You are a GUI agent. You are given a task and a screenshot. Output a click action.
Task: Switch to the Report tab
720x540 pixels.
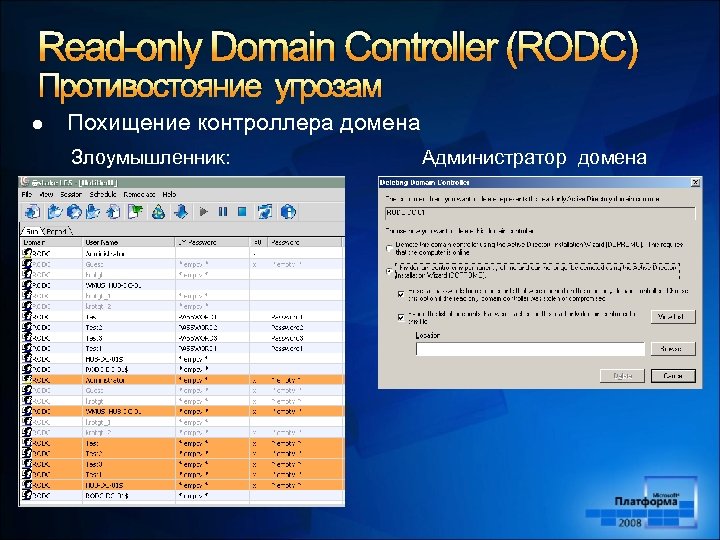(x=57, y=231)
